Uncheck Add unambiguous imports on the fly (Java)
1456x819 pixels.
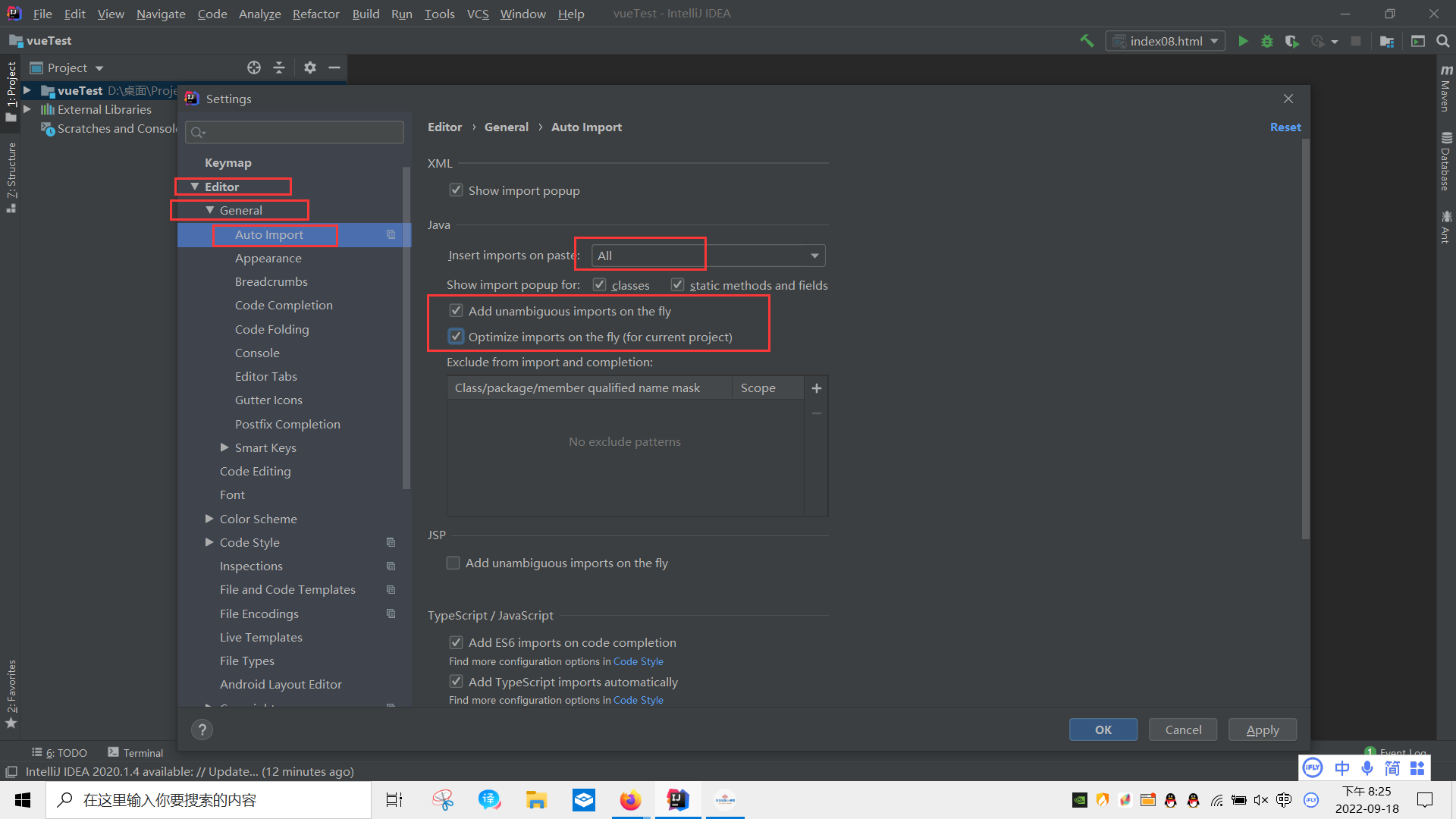pyautogui.click(x=456, y=311)
